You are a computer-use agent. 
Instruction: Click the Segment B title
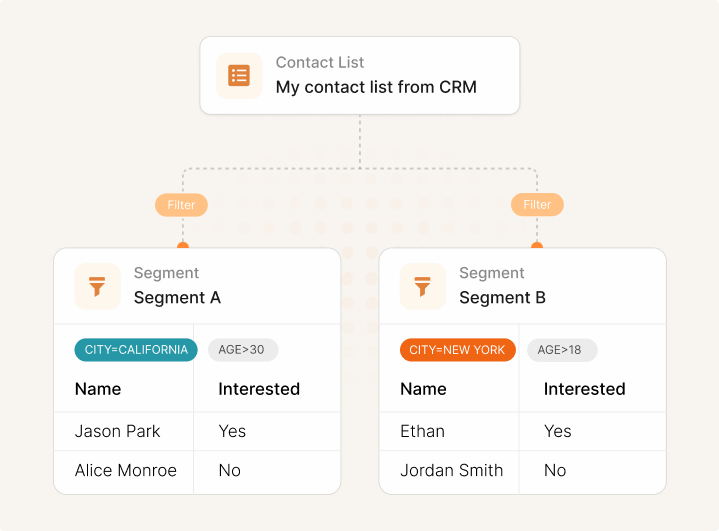click(502, 297)
